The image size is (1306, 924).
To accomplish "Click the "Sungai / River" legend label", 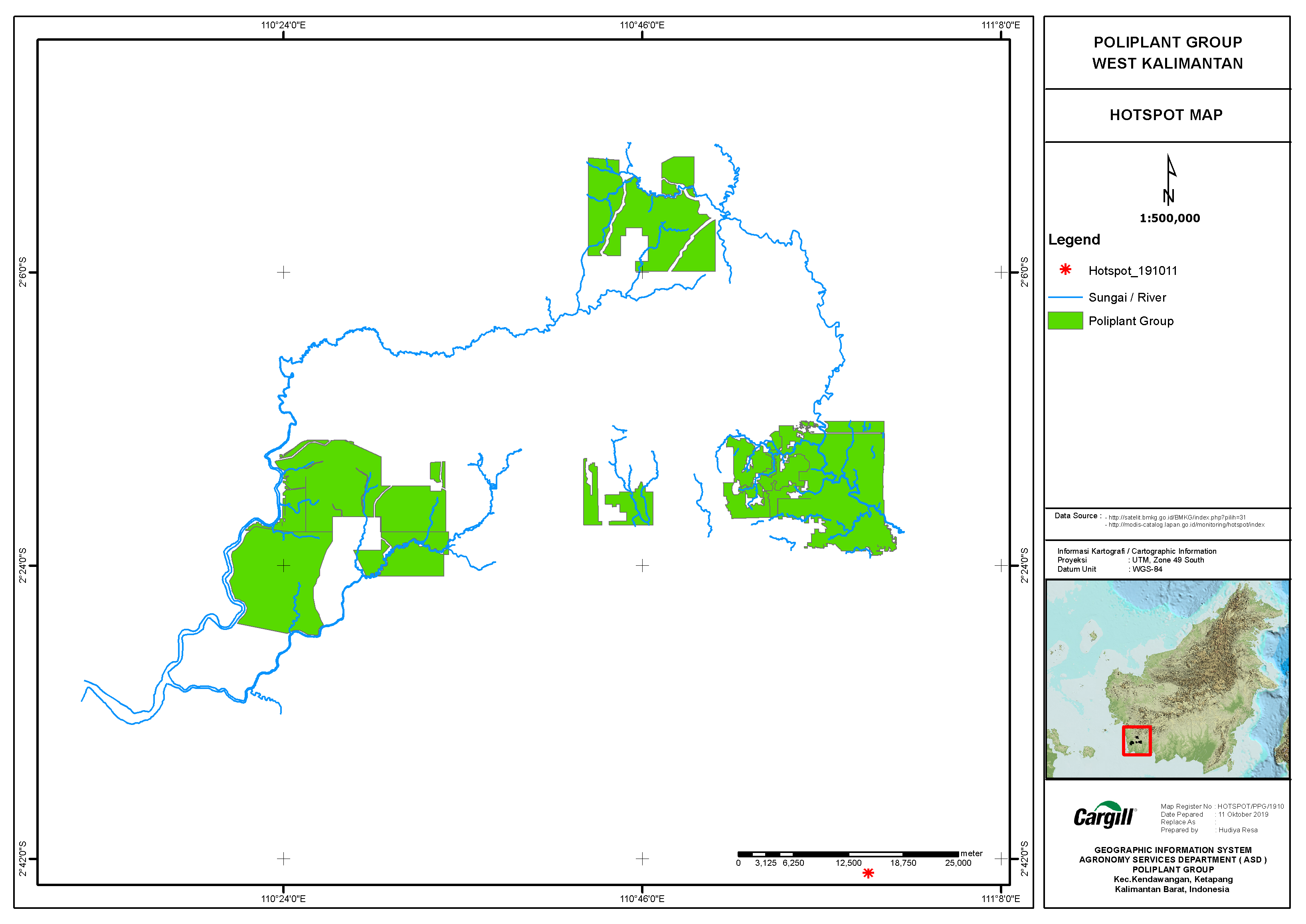I will (1127, 298).
